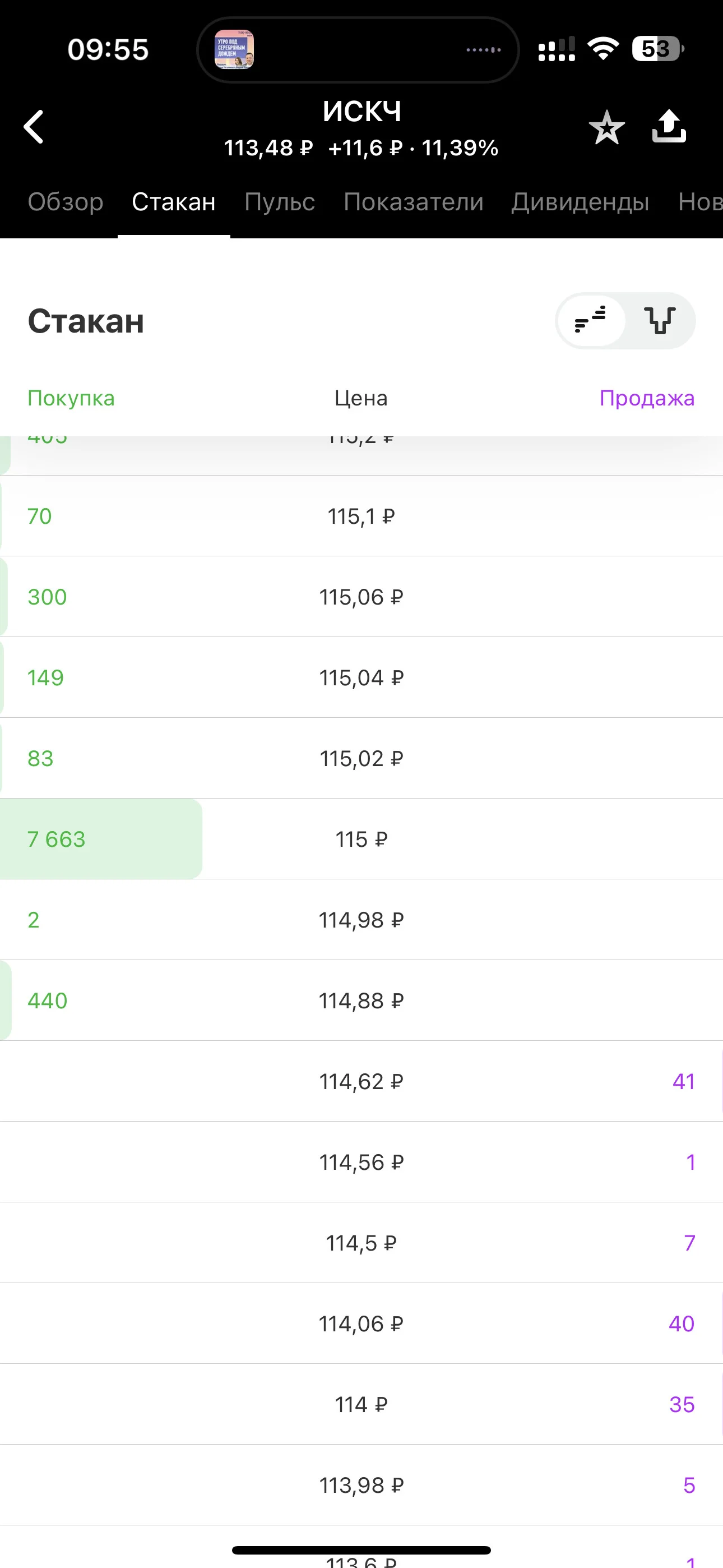Tap the Продажа column header
Screen dimensions: 723x1568
(x=647, y=398)
